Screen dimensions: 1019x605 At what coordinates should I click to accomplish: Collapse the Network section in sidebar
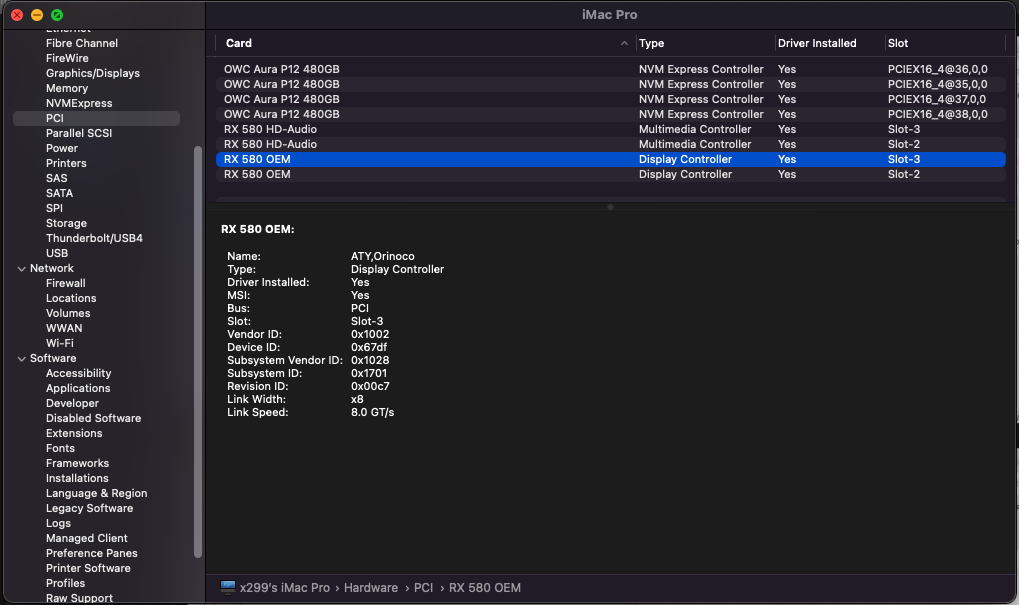[21, 268]
